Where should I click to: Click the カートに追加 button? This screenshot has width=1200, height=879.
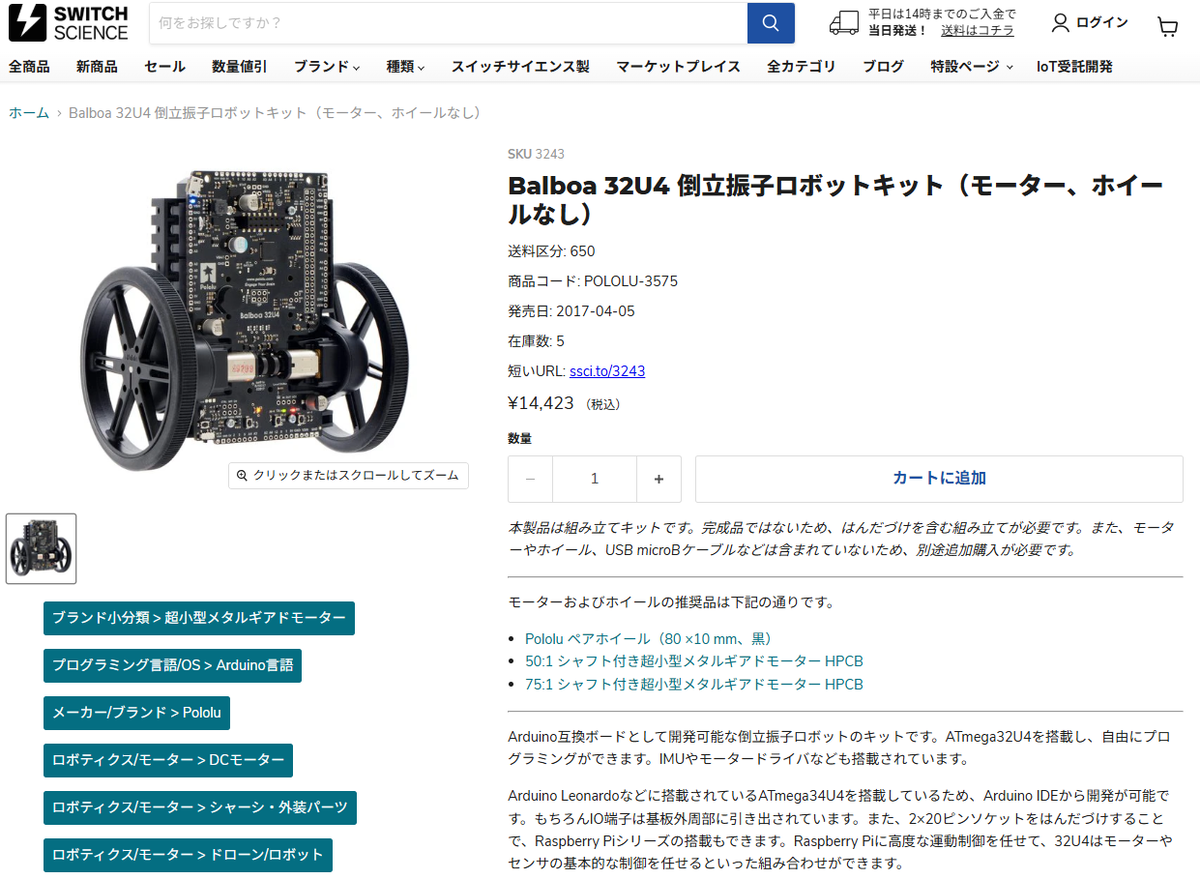click(x=939, y=479)
